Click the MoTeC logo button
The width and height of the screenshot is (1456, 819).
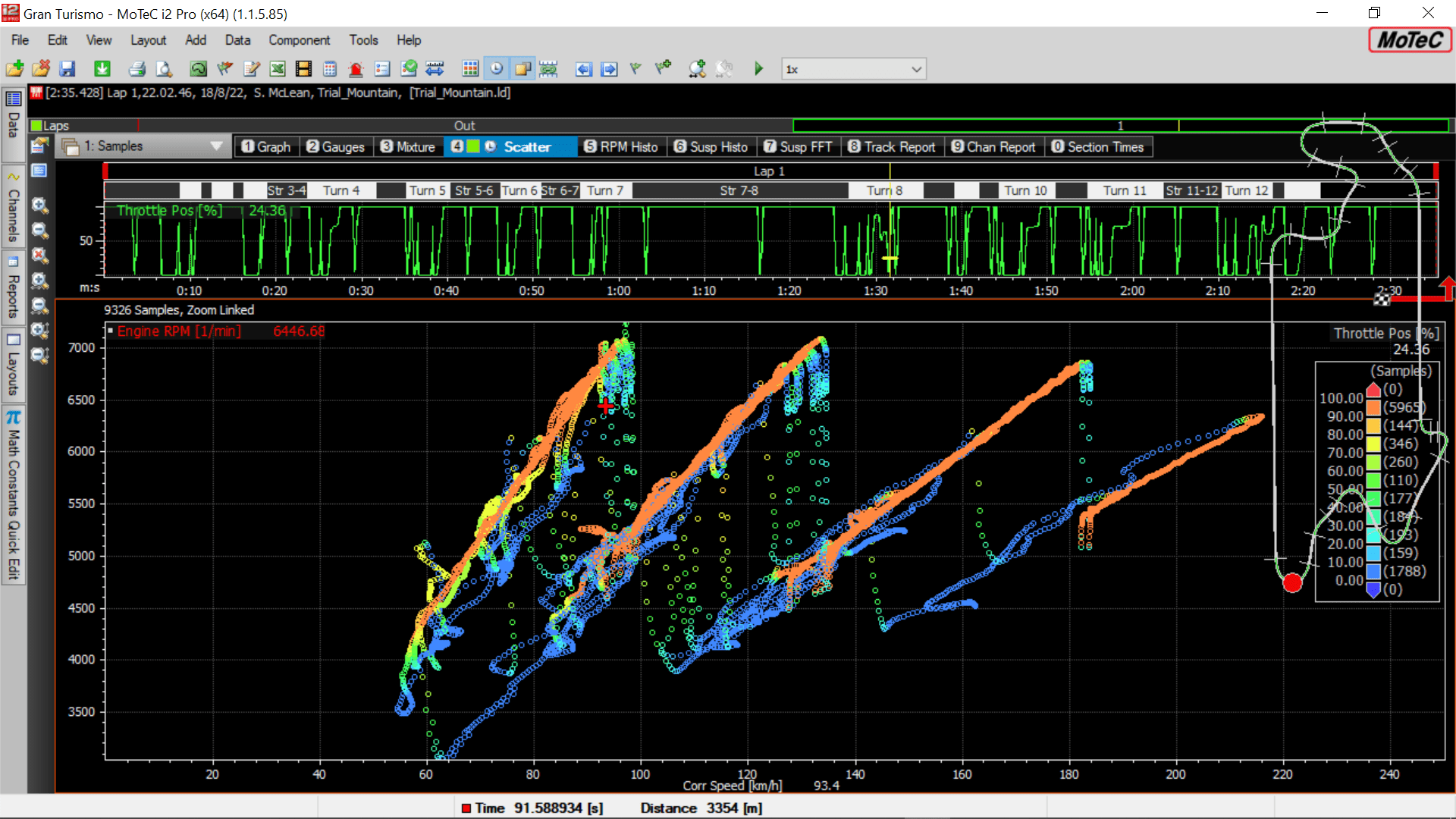coord(1410,40)
